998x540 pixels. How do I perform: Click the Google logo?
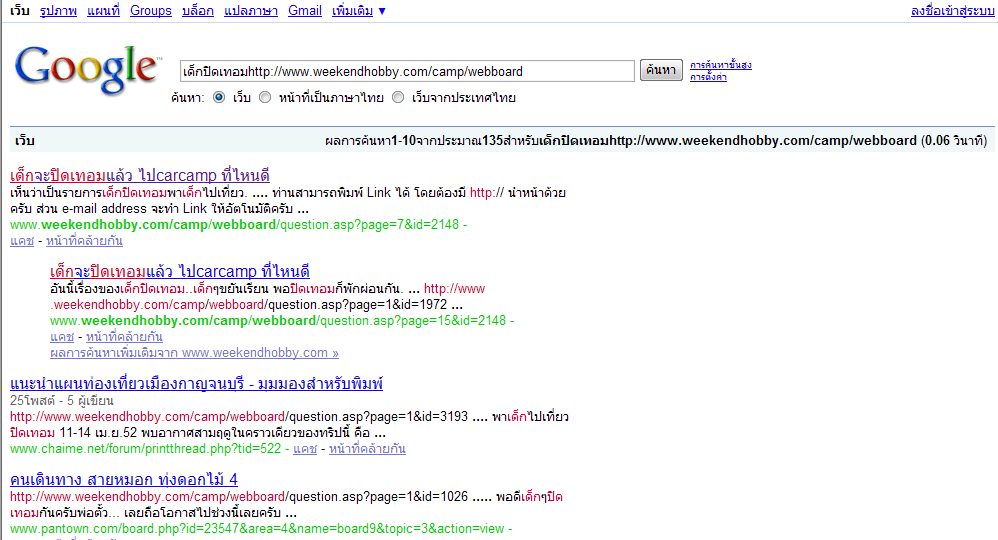tap(87, 68)
